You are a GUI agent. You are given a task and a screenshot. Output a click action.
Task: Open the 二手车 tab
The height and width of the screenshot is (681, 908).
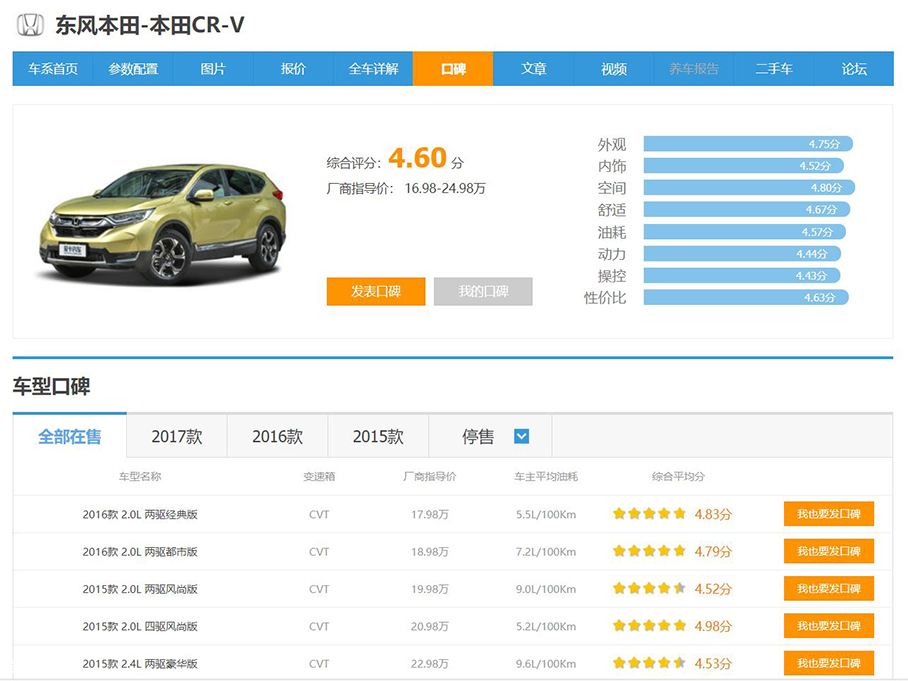point(774,69)
